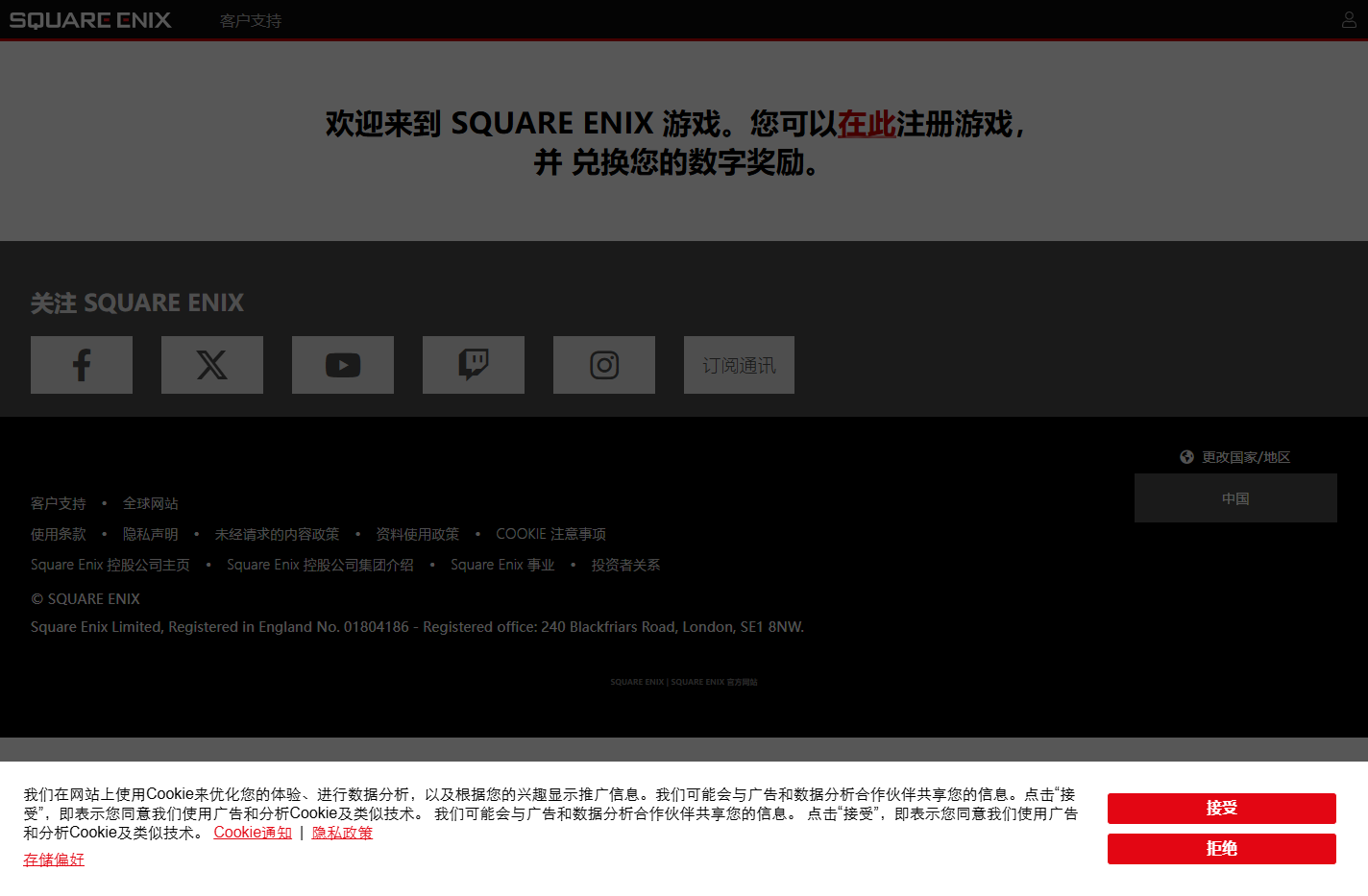Open the COOKIE 注意事项 link
This screenshot has height=896, width=1368.
coord(551,534)
